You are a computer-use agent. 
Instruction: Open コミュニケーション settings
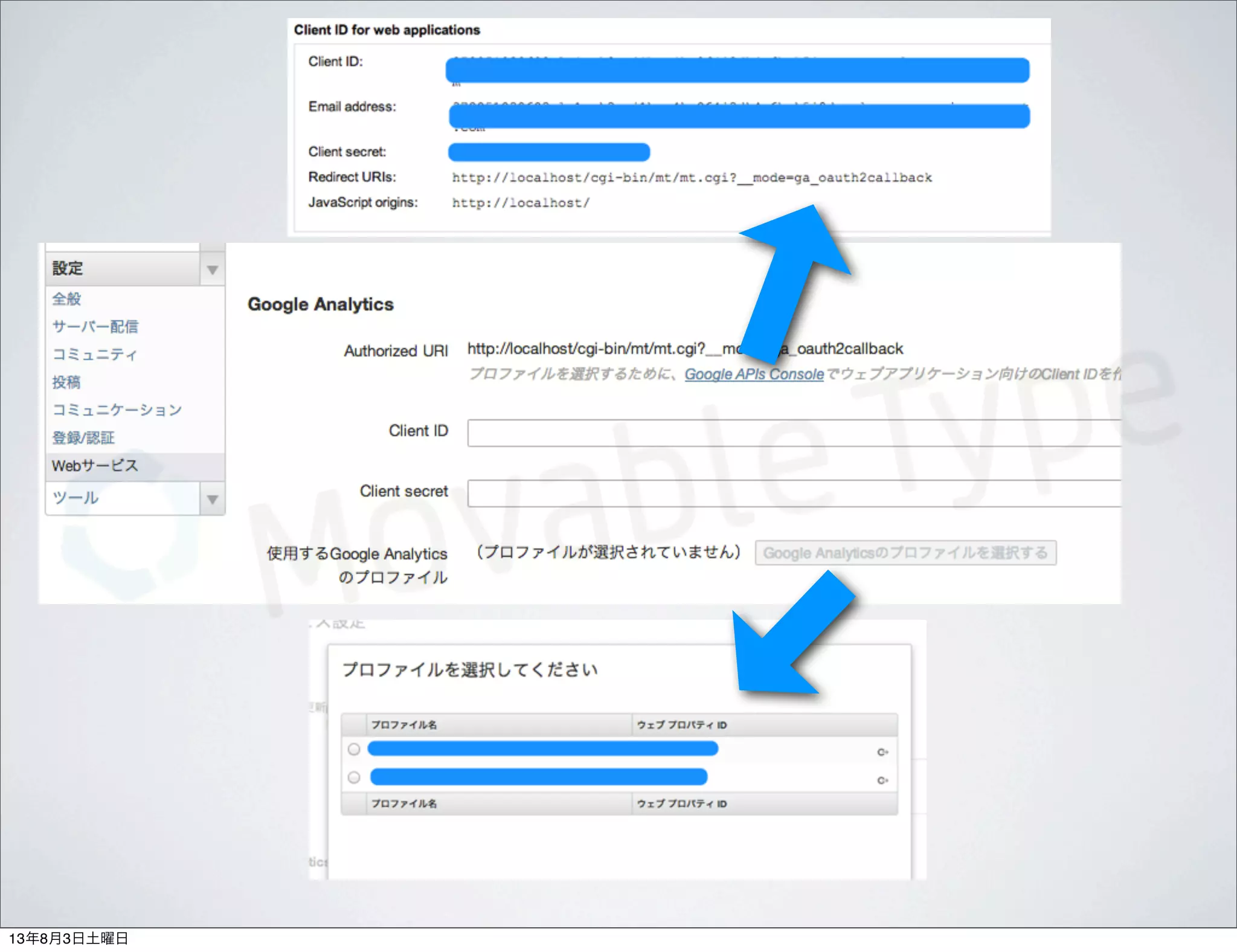[117, 410]
